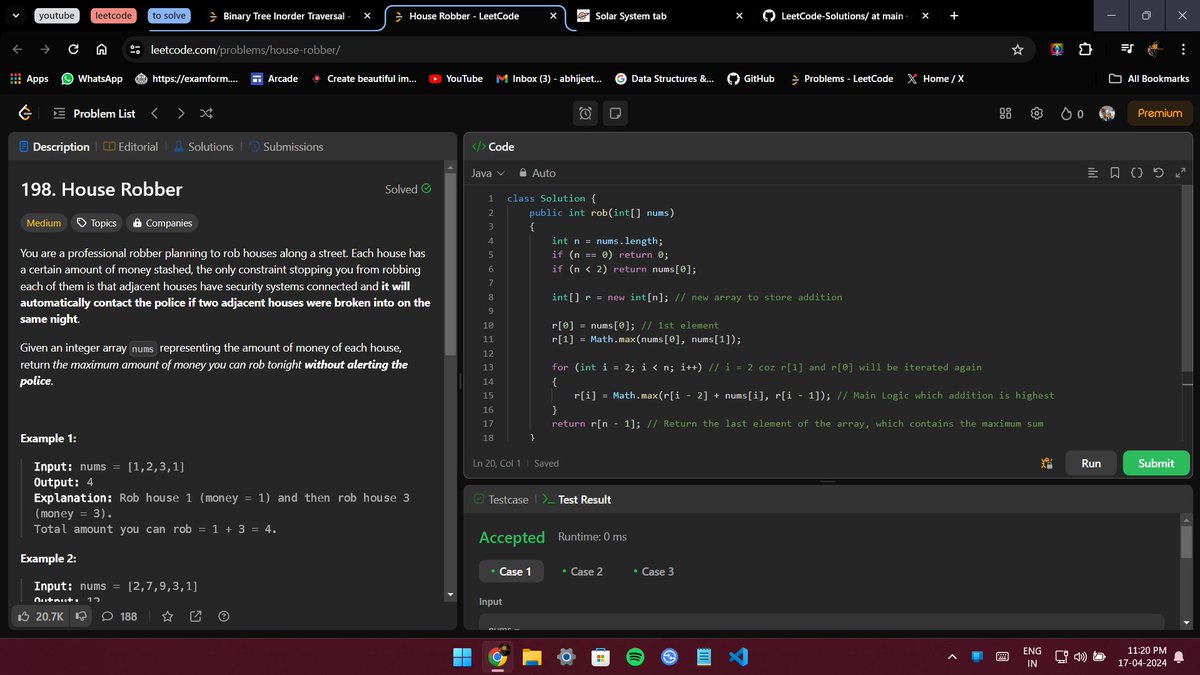Format code with the align icon
1200x675 pixels.
(x=1093, y=173)
